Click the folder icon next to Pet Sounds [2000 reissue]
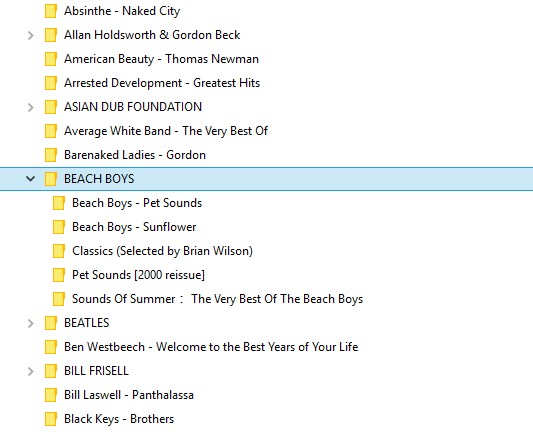The image size is (533, 435). click(x=59, y=275)
